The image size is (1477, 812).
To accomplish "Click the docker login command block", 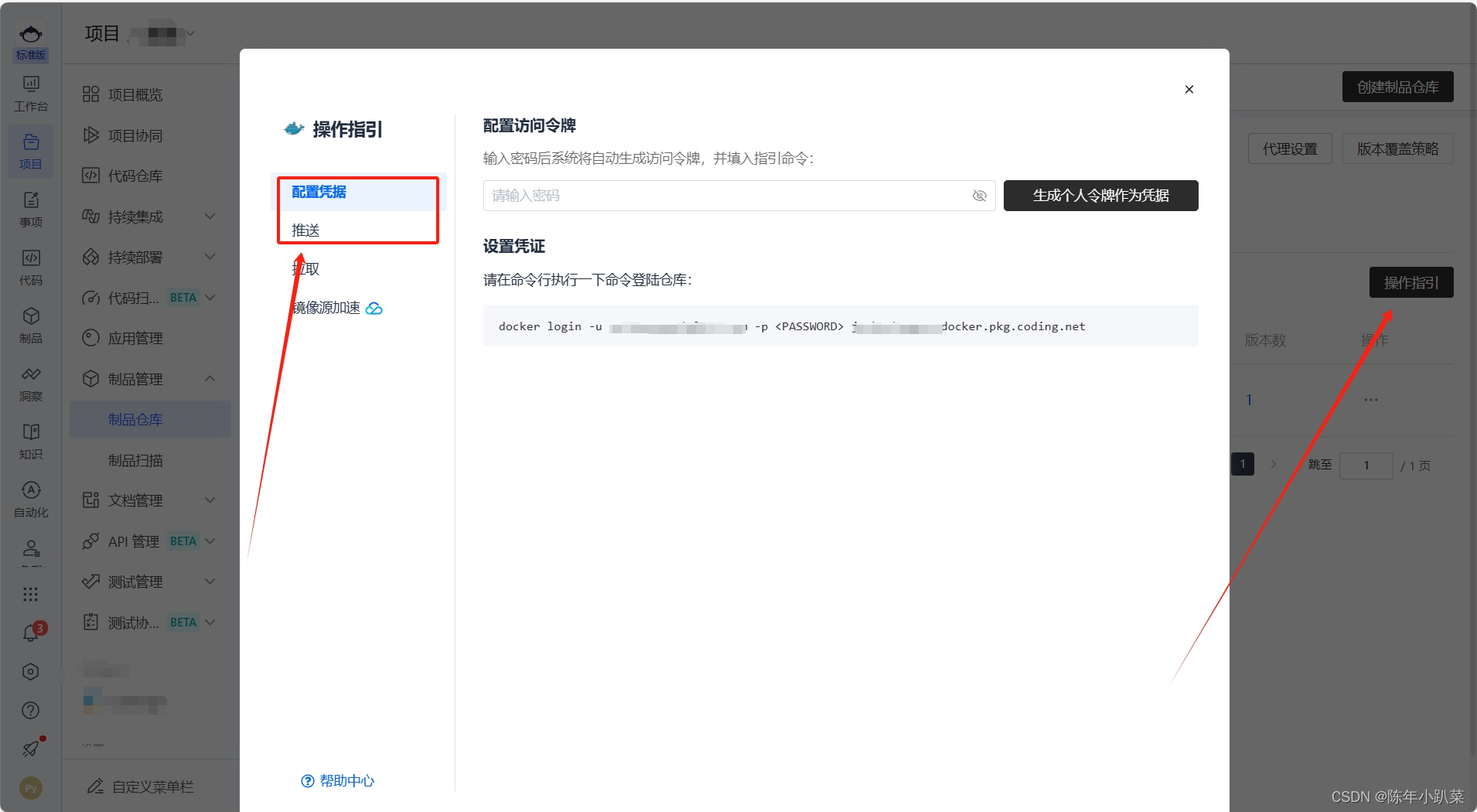I will [841, 326].
